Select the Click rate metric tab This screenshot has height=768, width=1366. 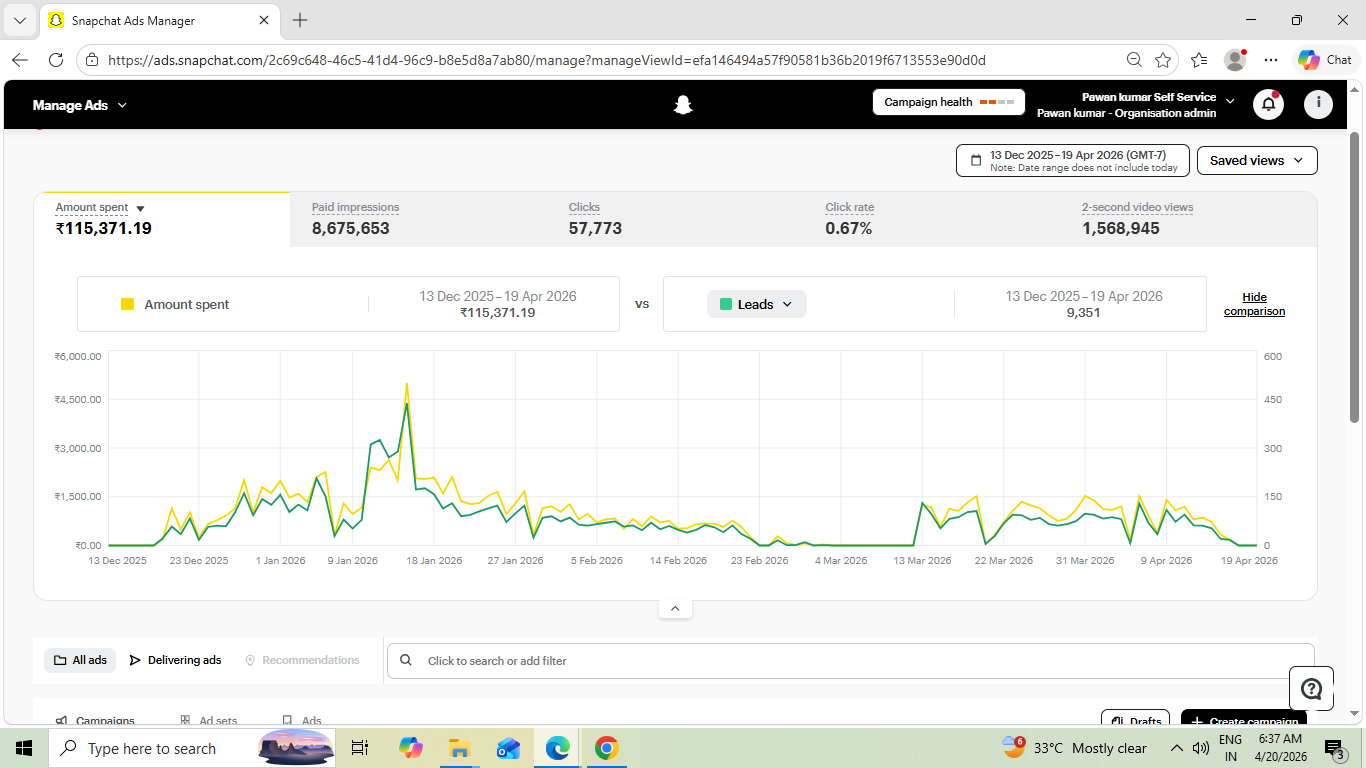pos(932,219)
